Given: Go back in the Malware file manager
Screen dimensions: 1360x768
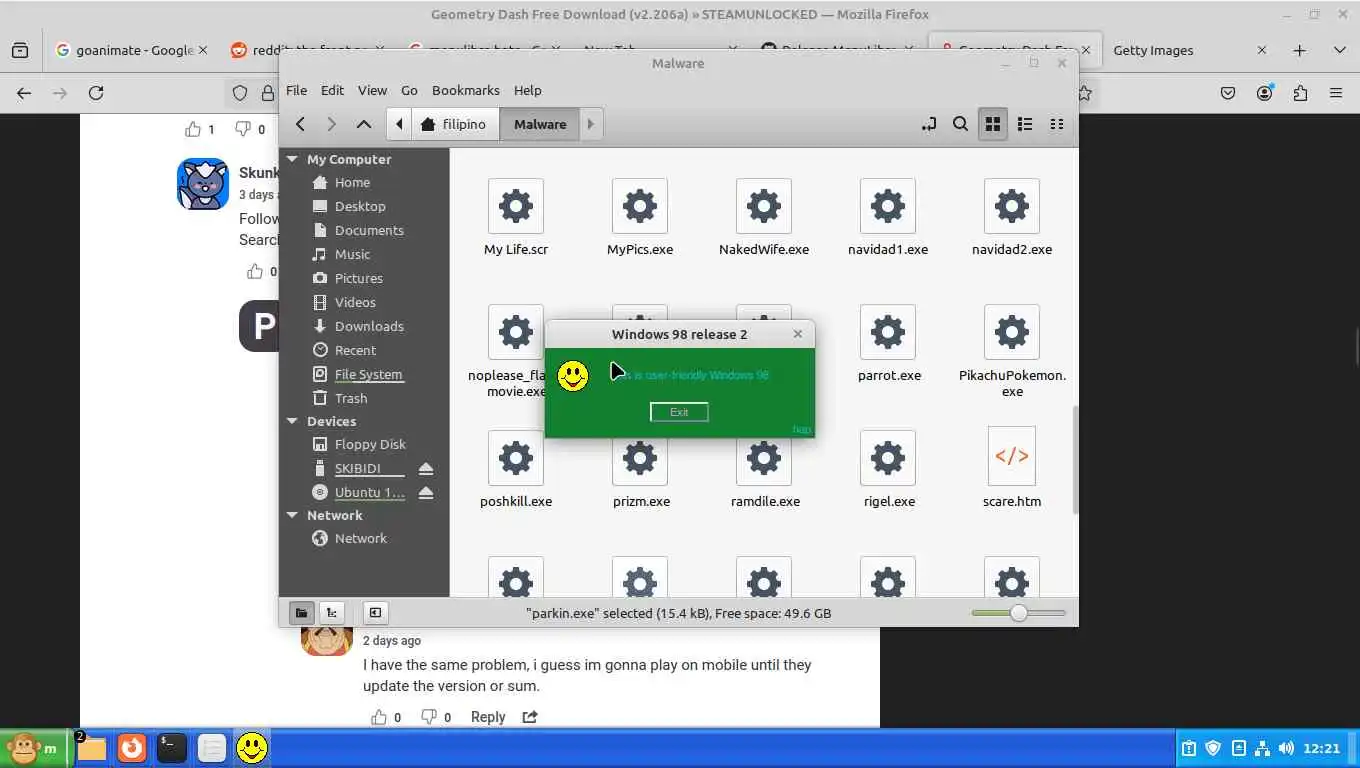Looking at the screenshot, I should 300,124.
